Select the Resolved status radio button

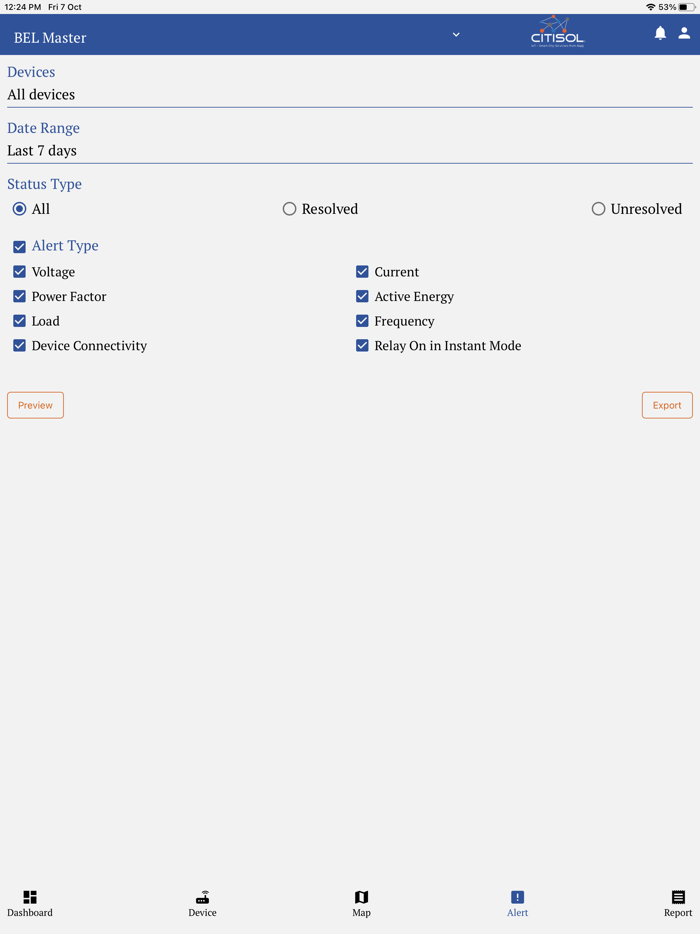290,209
